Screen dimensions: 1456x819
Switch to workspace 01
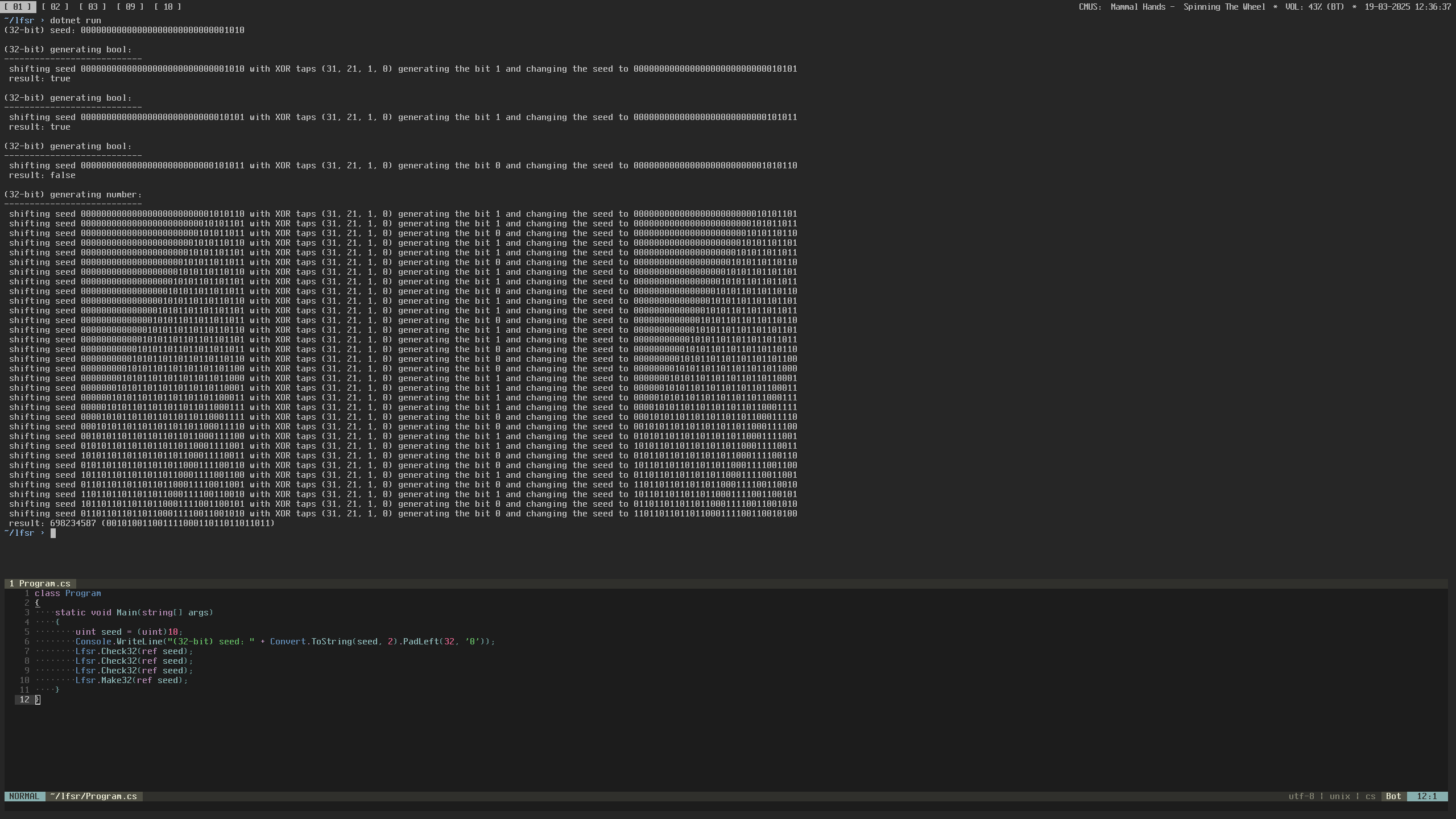(18, 7)
